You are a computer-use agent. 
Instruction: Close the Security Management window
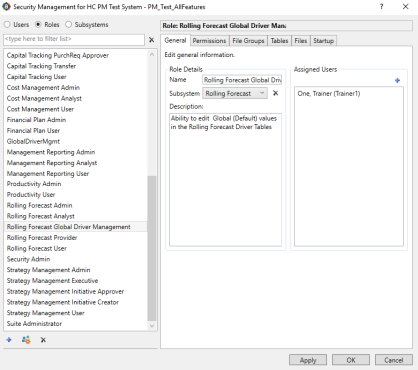(405, 7)
